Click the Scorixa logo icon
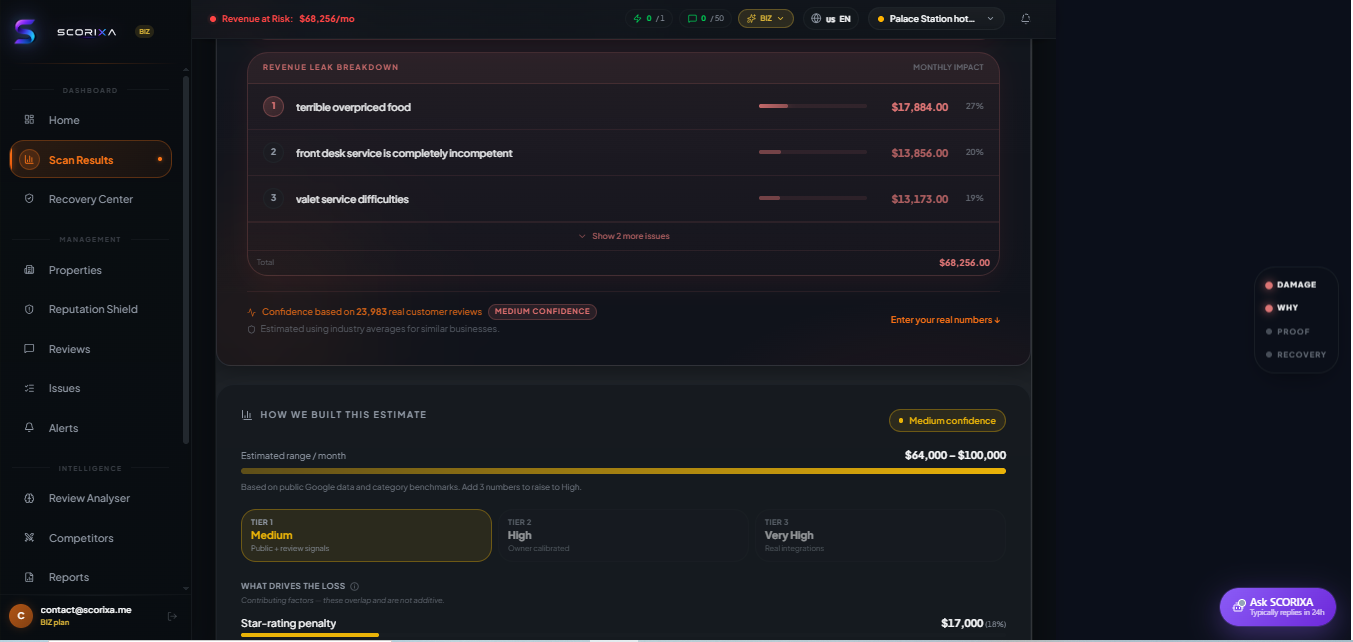1353x642 pixels. click(24, 31)
